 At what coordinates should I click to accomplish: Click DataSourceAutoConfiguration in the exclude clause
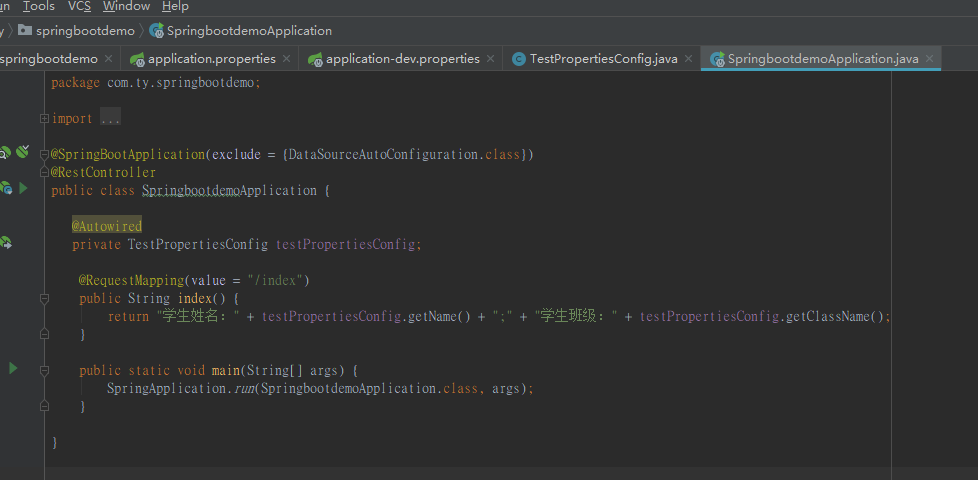pyautogui.click(x=385, y=155)
